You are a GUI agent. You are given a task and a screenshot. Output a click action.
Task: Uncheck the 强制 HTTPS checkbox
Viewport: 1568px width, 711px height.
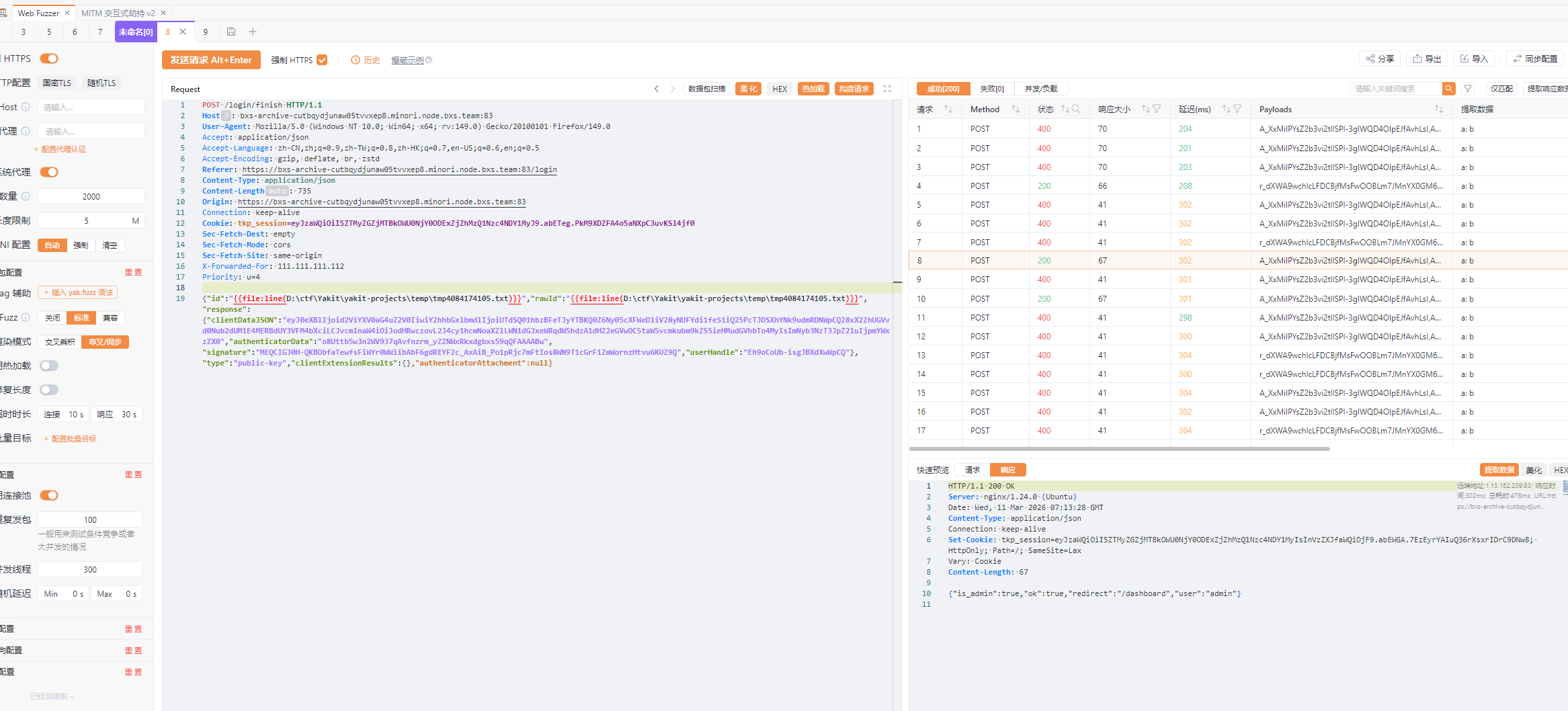tap(322, 60)
